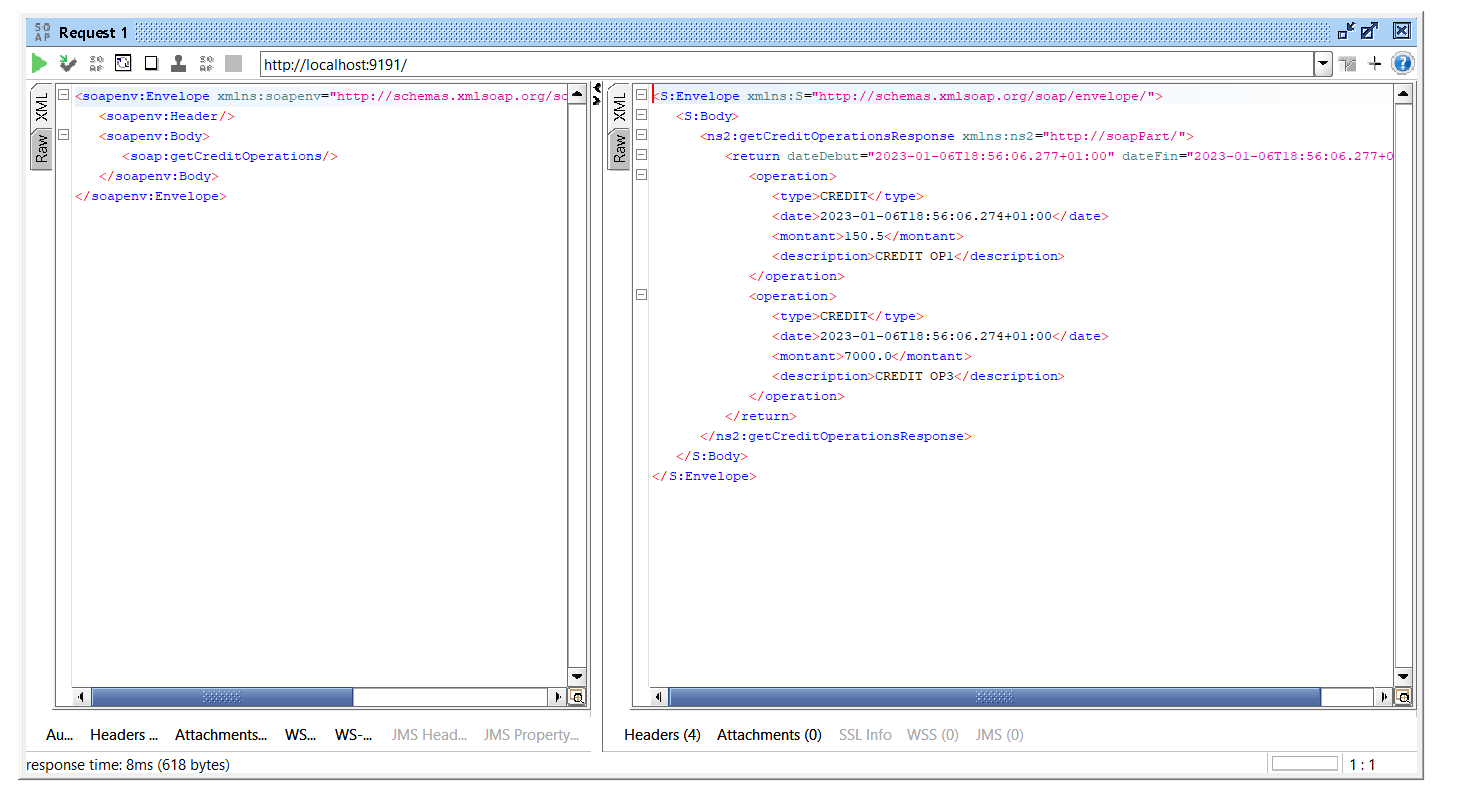The height and width of the screenshot is (802, 1471).
Task: Switch the request editor to Raw tab
Action: pos(41,150)
